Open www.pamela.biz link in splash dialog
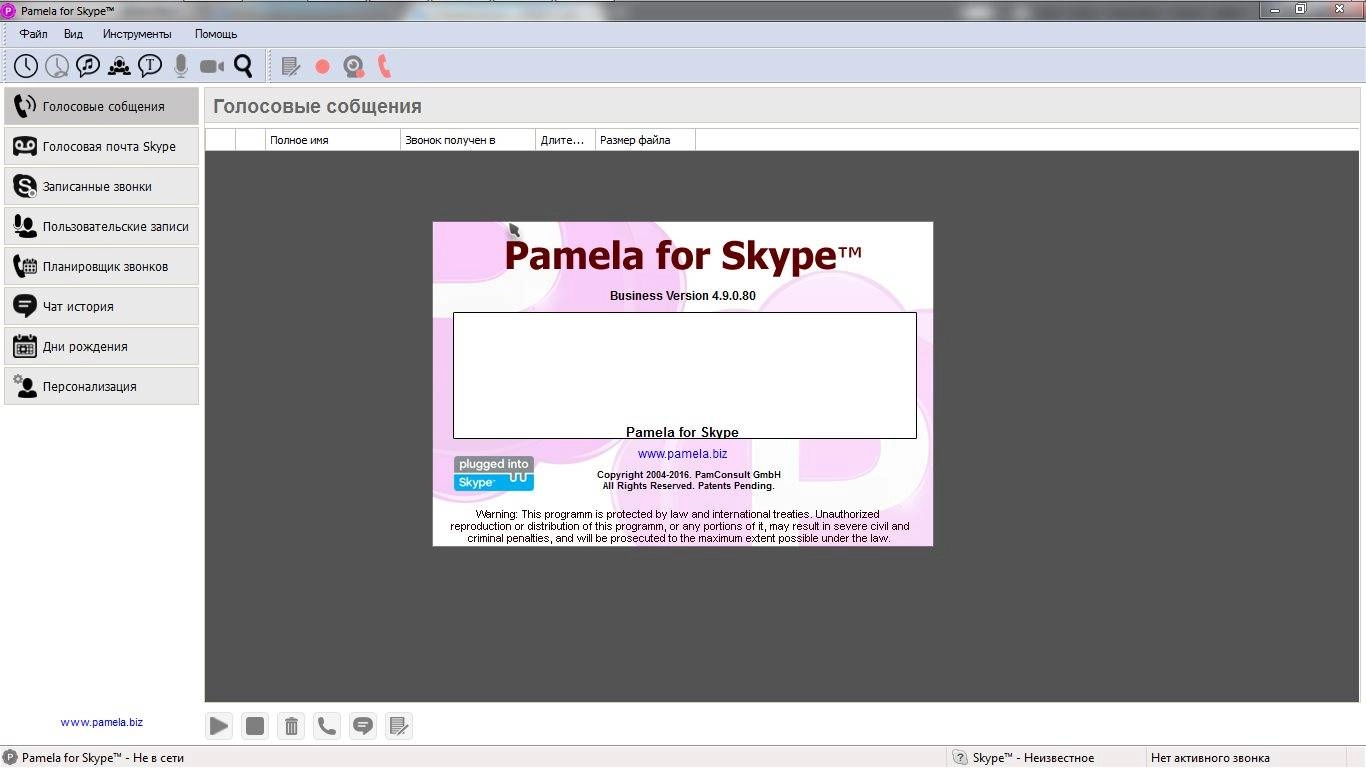This screenshot has width=1366, height=768. coord(682,454)
